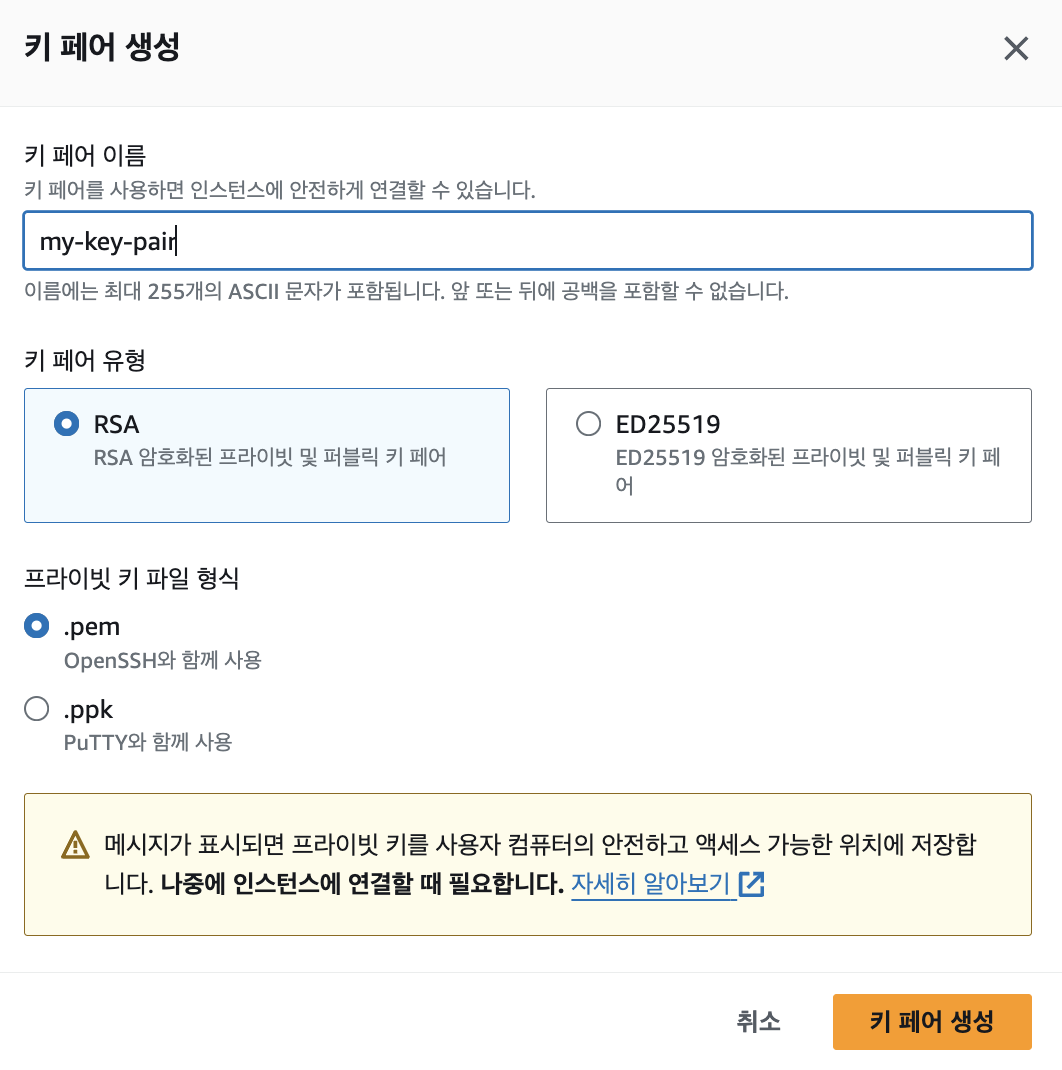This screenshot has height=1070, width=1062.
Task: Click the ED25519 option card
Action: pyautogui.click(x=788, y=455)
